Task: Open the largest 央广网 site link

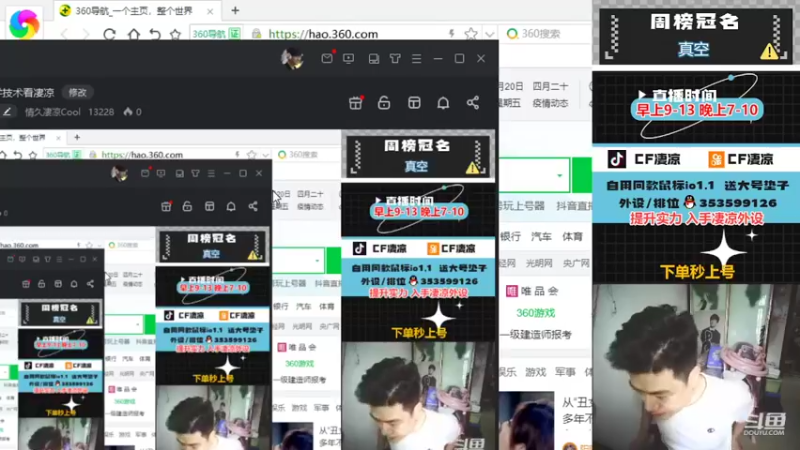Action: point(577,263)
